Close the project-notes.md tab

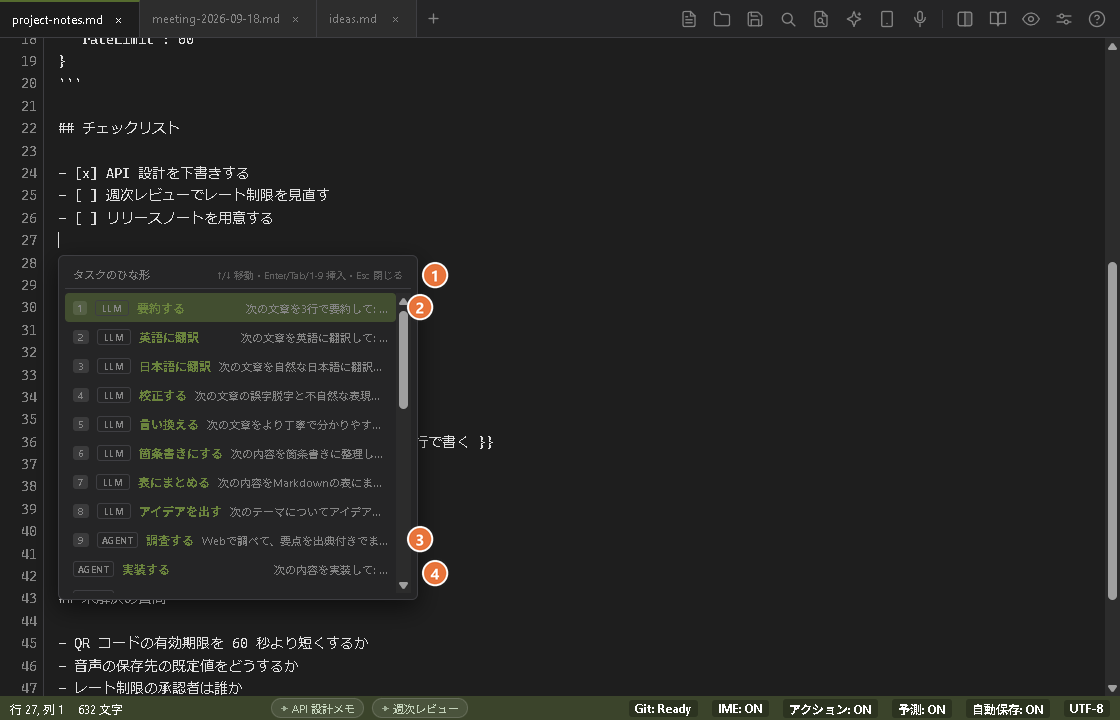click(x=119, y=20)
